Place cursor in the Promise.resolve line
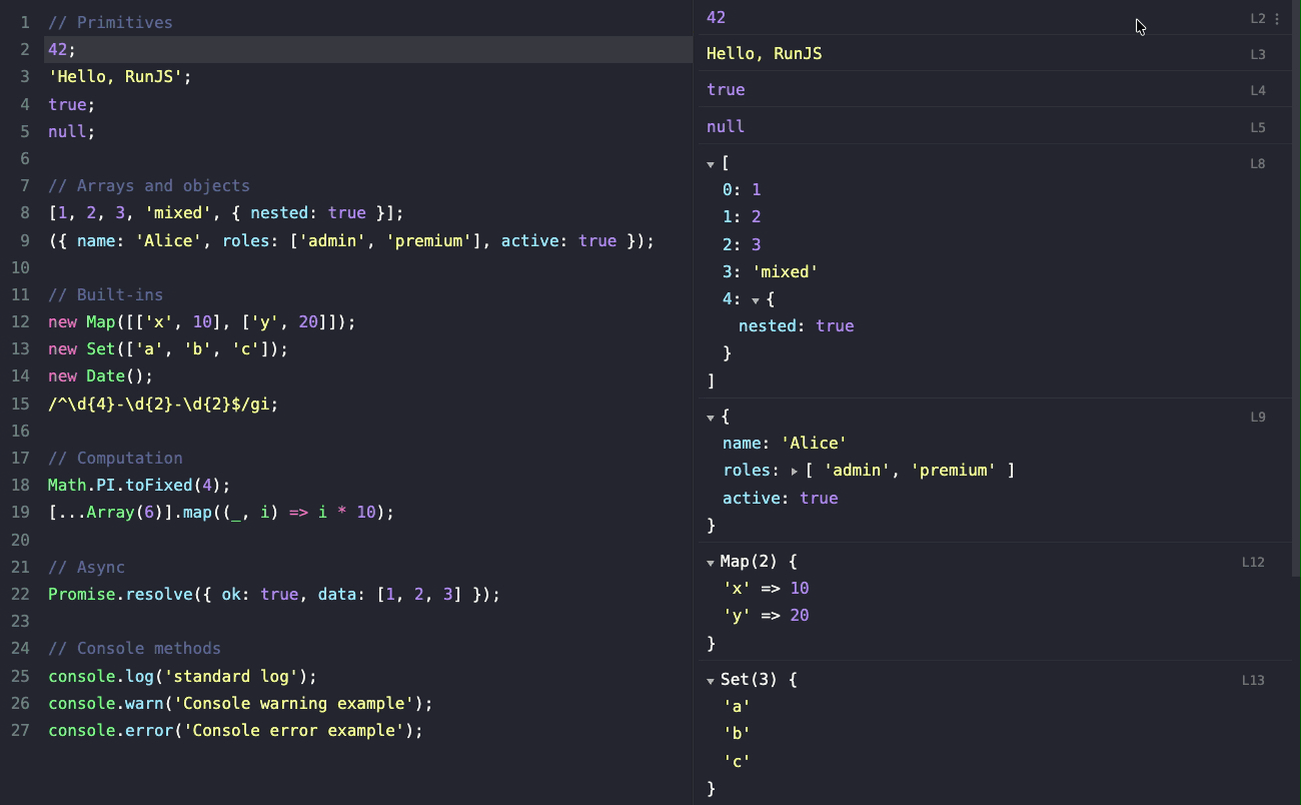 273,594
